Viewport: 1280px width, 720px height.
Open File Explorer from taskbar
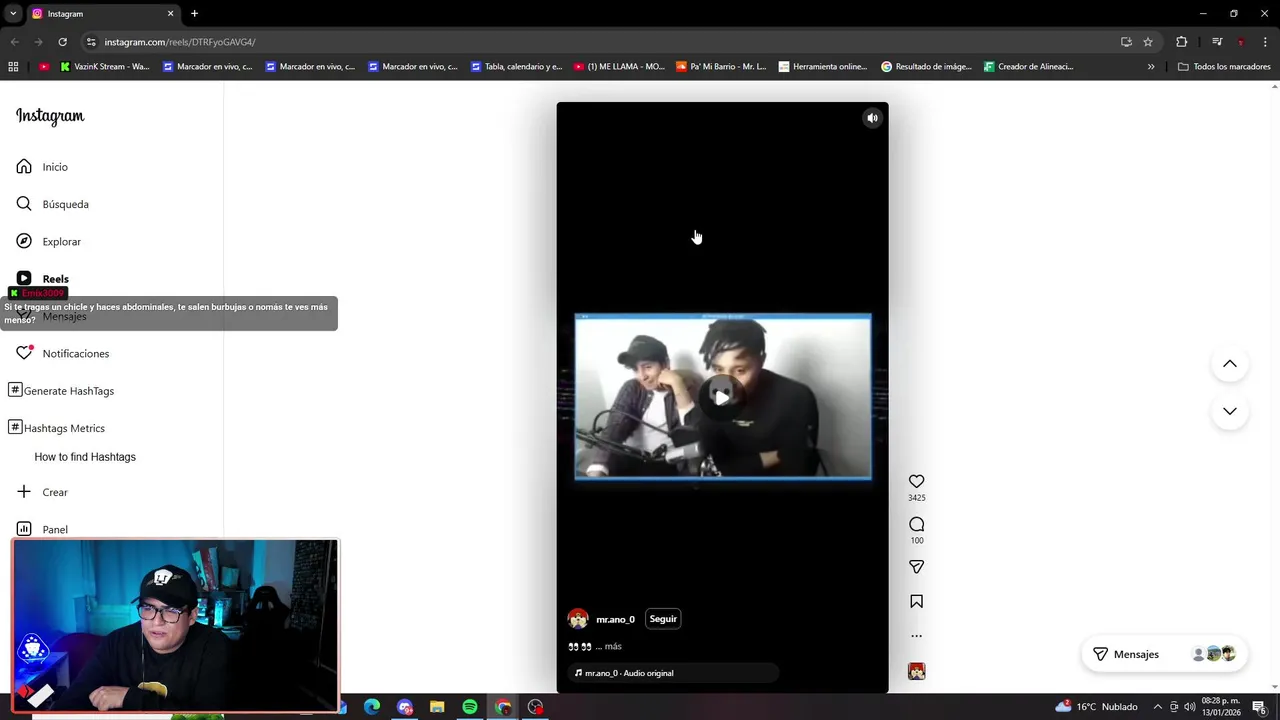pyautogui.click(x=437, y=707)
